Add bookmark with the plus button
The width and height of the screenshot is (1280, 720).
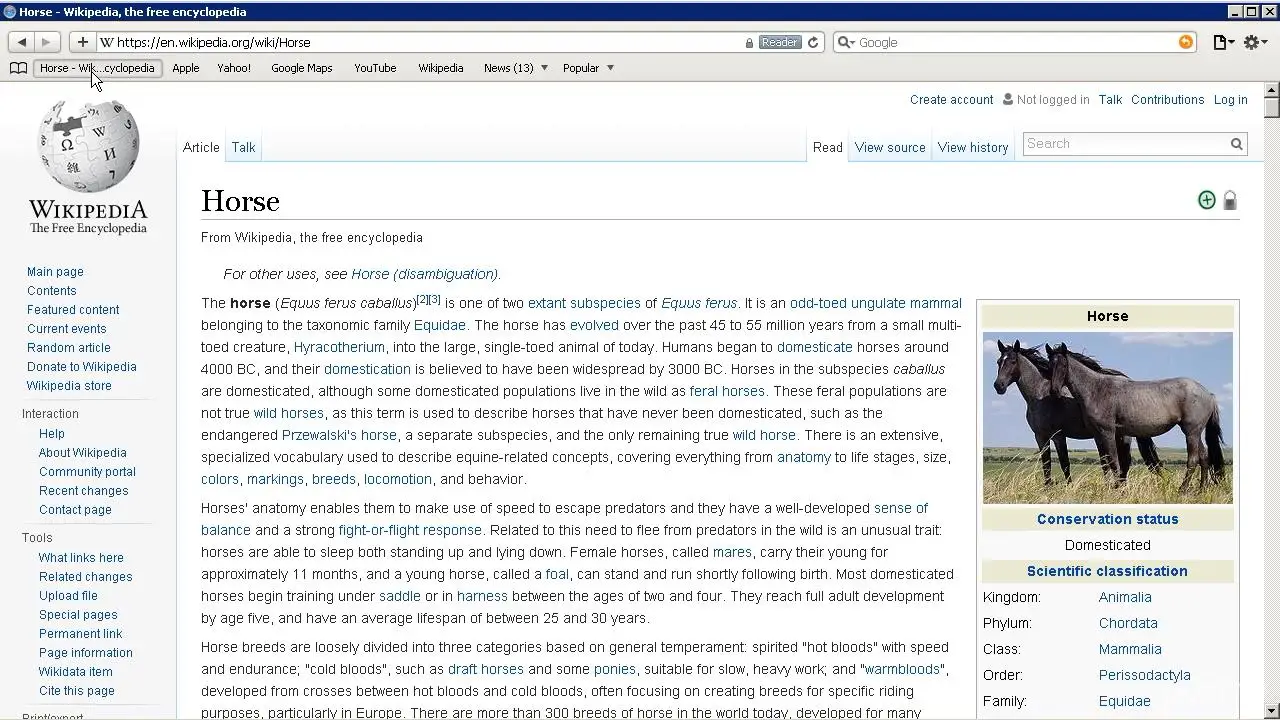click(x=83, y=42)
